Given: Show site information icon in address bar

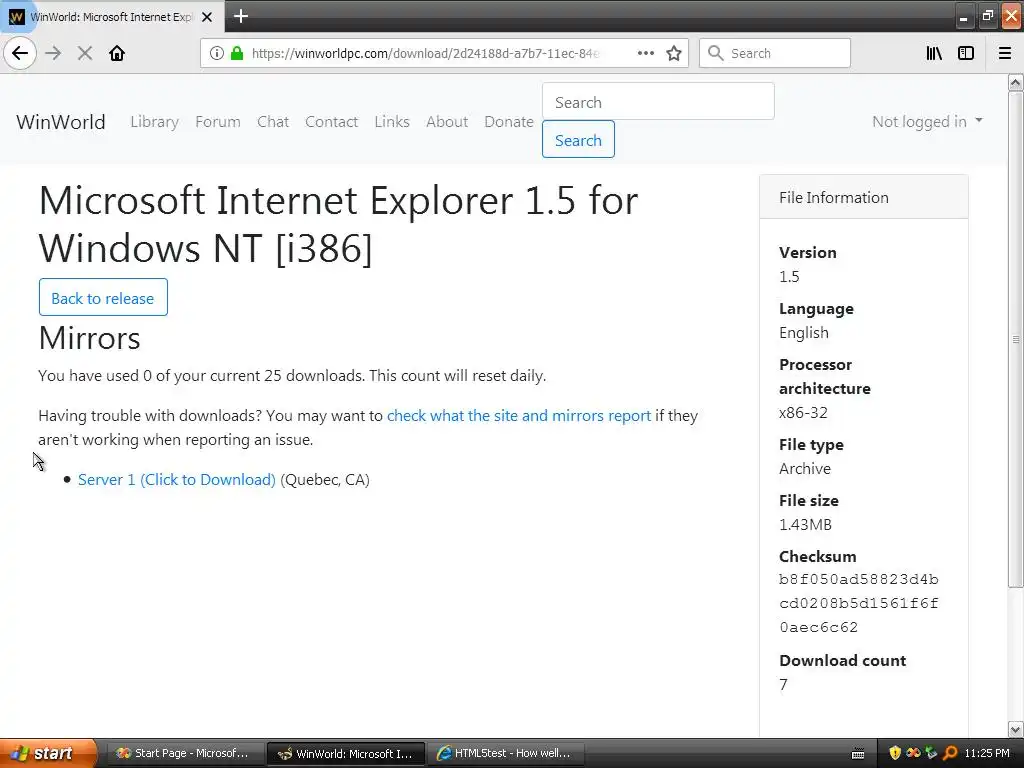Looking at the screenshot, I should point(216,53).
